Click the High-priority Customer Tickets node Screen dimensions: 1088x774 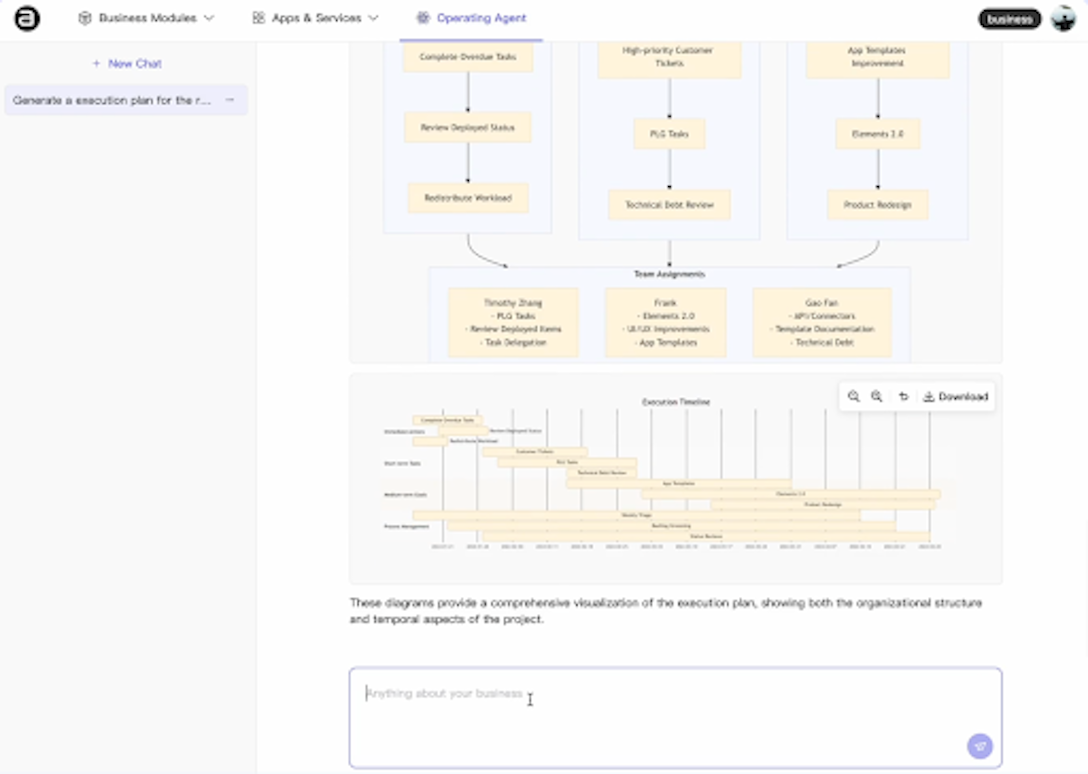(669, 58)
